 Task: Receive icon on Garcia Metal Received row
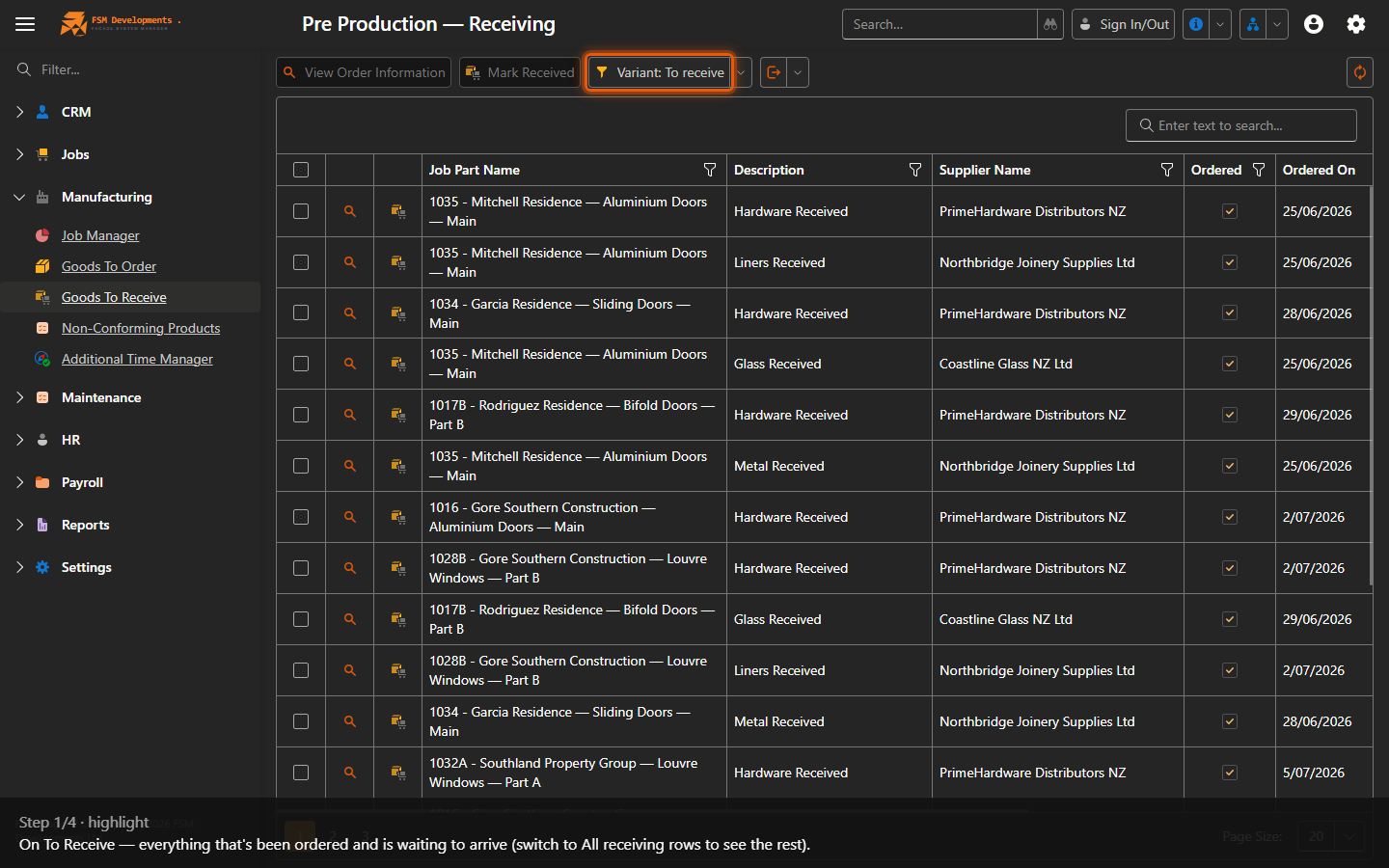click(397, 721)
